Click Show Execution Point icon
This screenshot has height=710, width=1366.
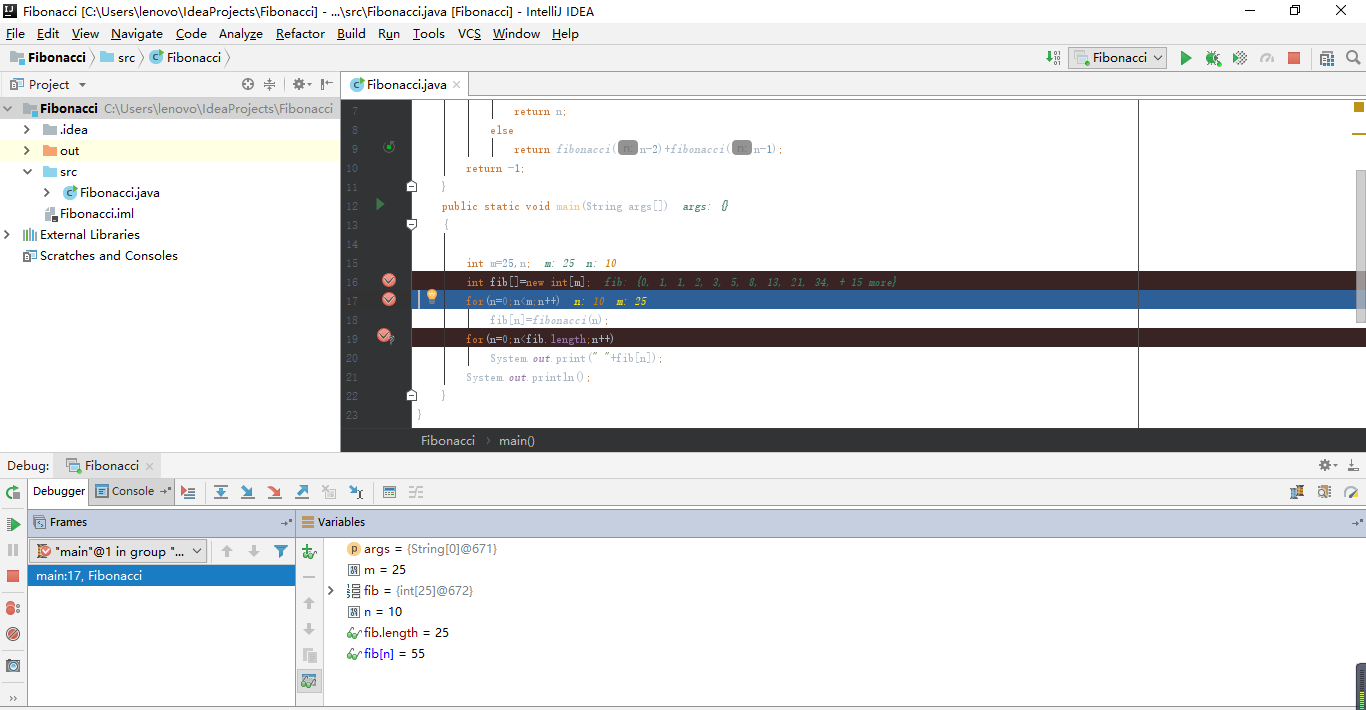click(x=188, y=492)
